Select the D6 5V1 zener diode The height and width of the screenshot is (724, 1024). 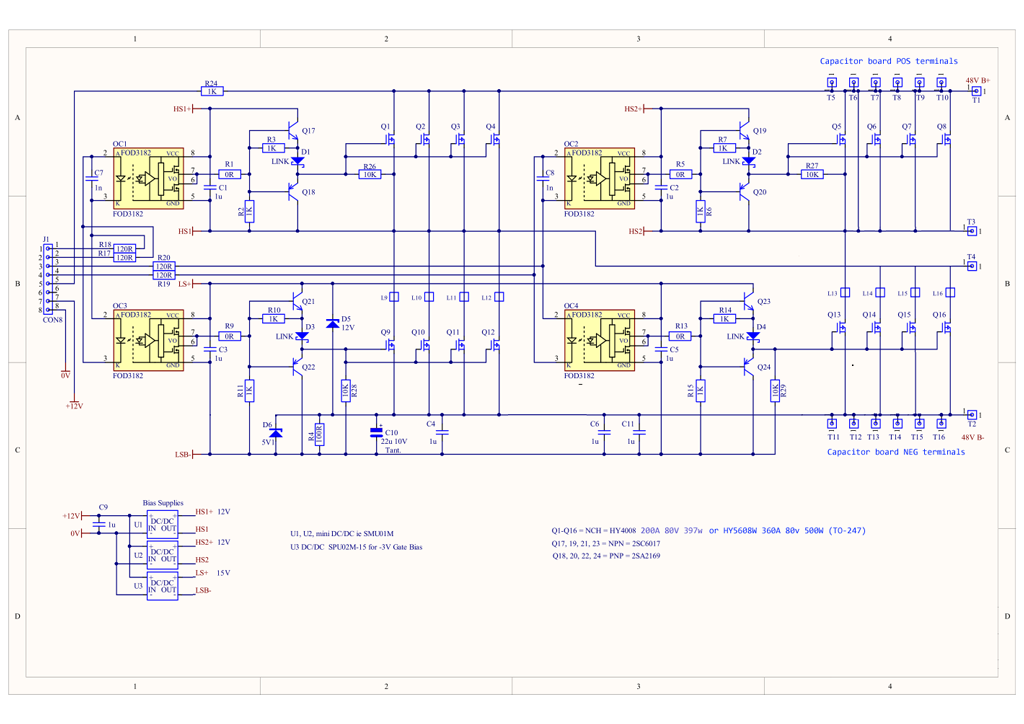pos(276,432)
